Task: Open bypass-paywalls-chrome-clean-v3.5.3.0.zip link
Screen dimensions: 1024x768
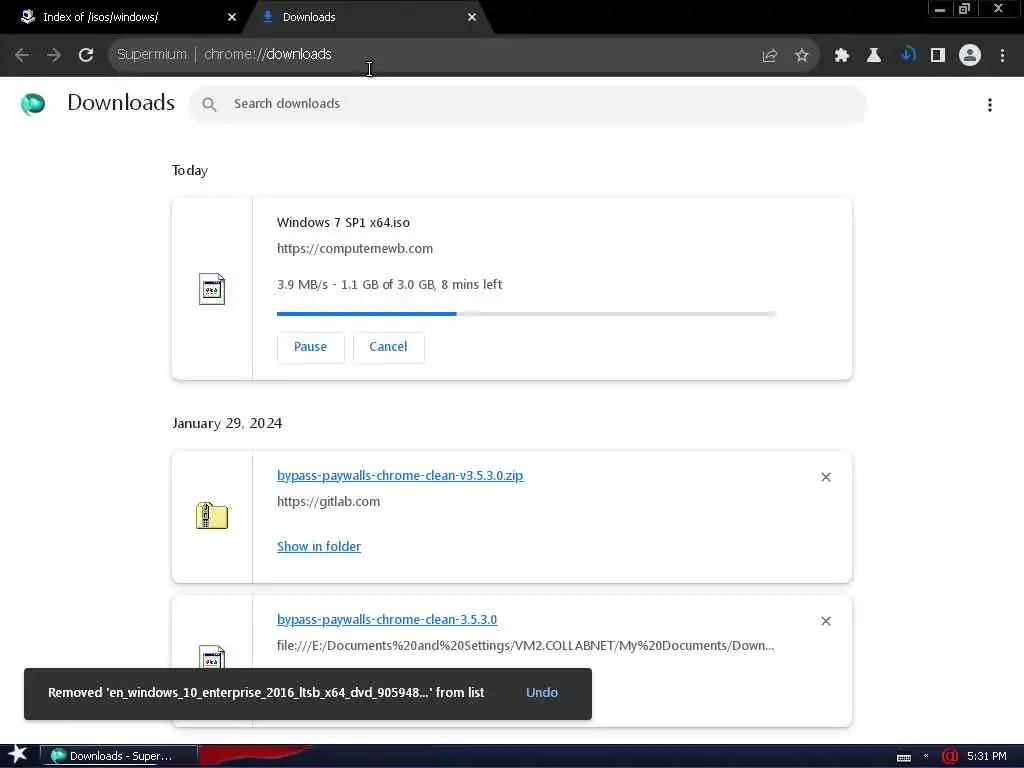Action: click(400, 475)
